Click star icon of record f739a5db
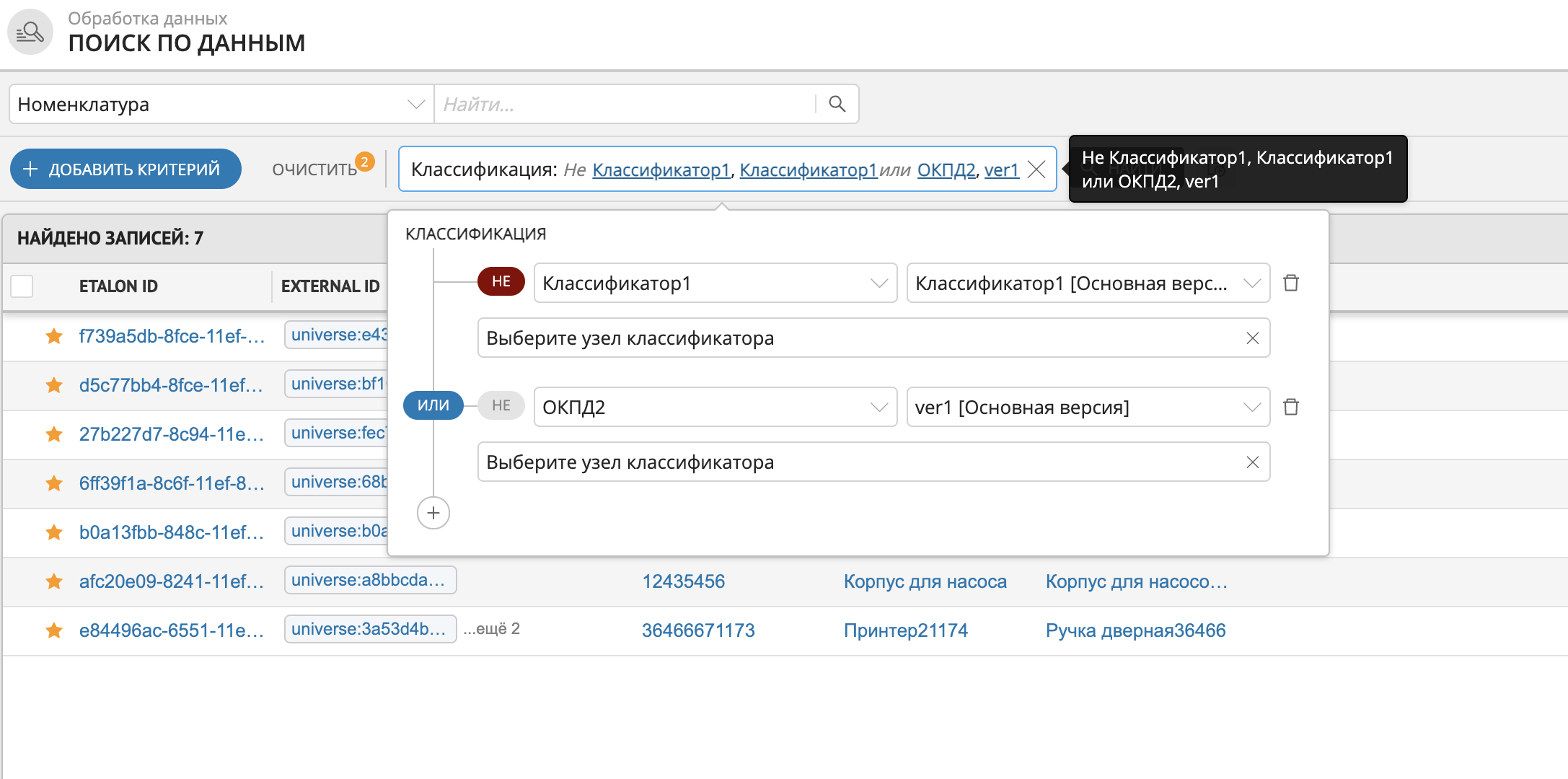 54,336
